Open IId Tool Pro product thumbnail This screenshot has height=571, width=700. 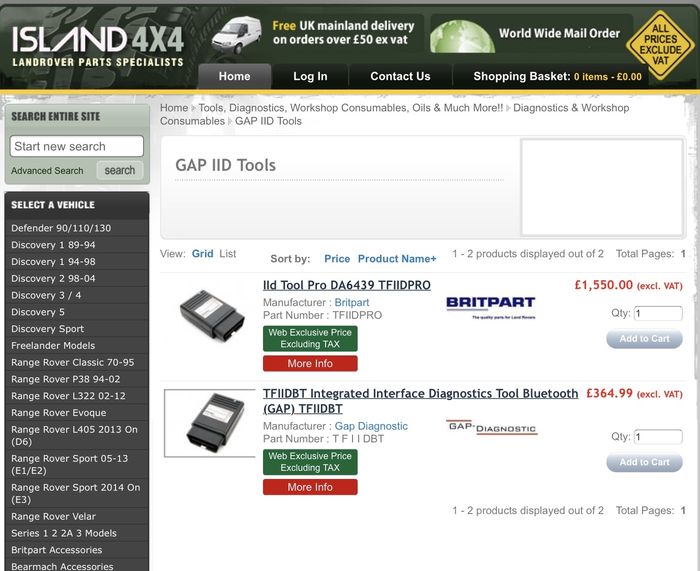click(x=212, y=315)
